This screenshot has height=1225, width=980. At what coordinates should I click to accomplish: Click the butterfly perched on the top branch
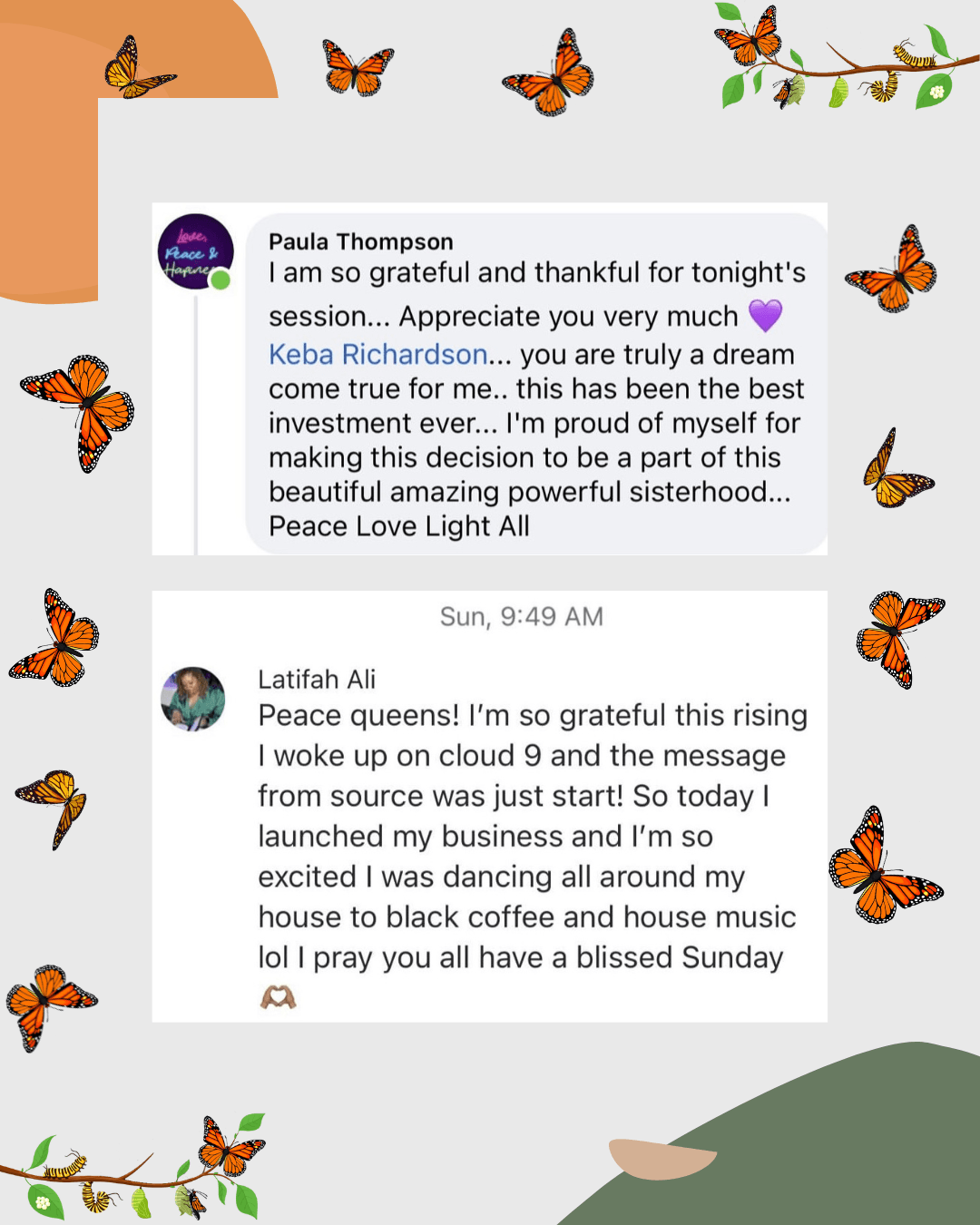pyautogui.click(x=750, y=36)
